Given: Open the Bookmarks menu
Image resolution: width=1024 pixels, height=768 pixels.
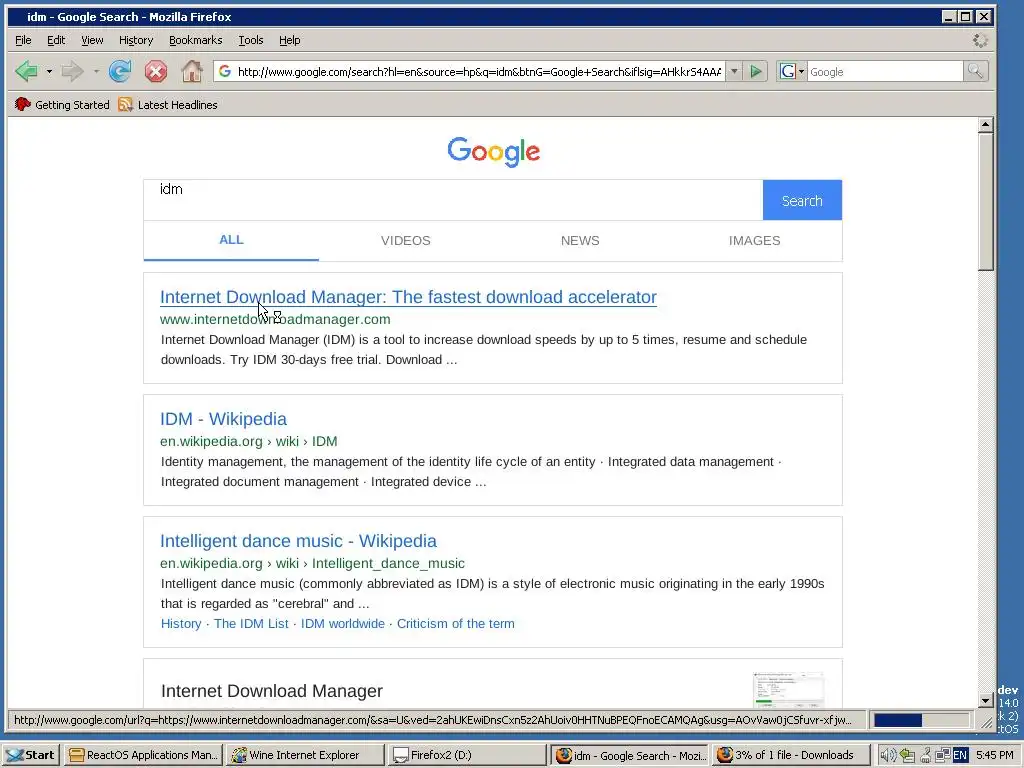Looking at the screenshot, I should [195, 40].
